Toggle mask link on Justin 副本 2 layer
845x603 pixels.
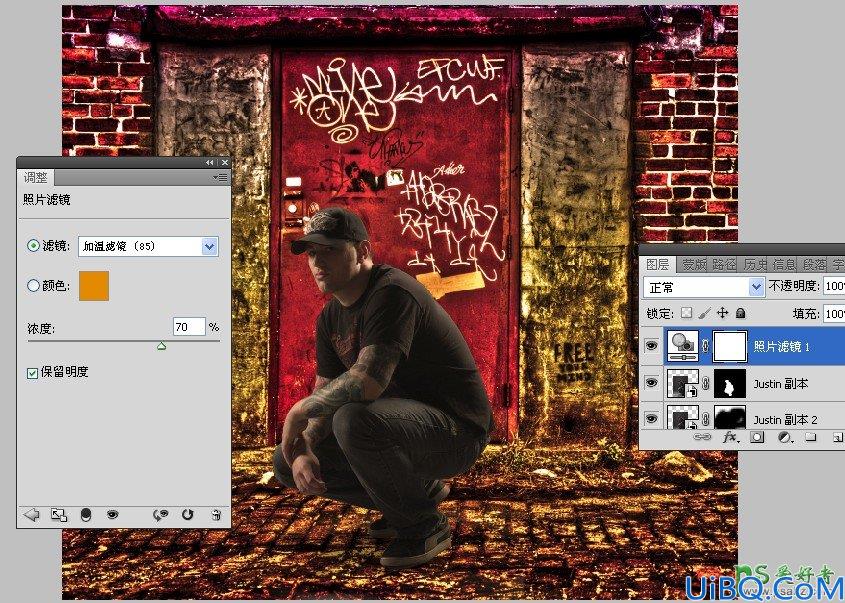point(705,419)
